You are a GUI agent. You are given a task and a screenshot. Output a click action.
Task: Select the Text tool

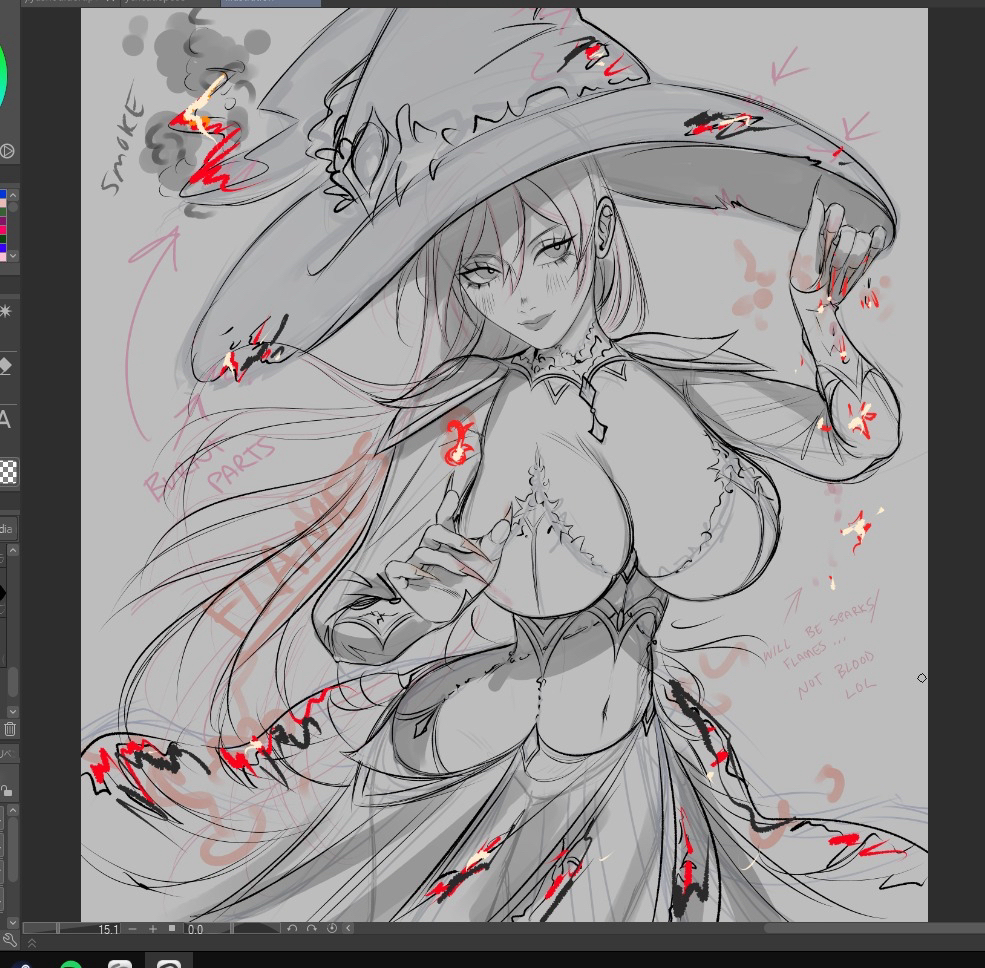(5, 420)
